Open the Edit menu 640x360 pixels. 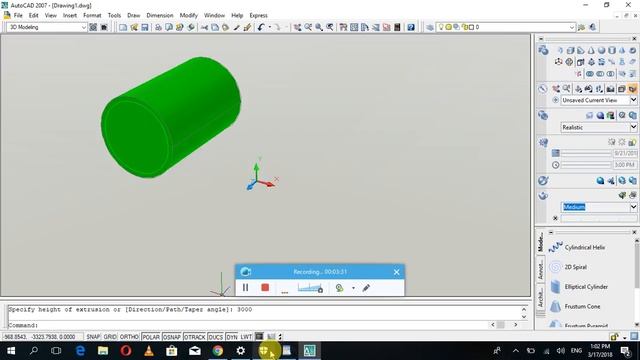(33, 15)
